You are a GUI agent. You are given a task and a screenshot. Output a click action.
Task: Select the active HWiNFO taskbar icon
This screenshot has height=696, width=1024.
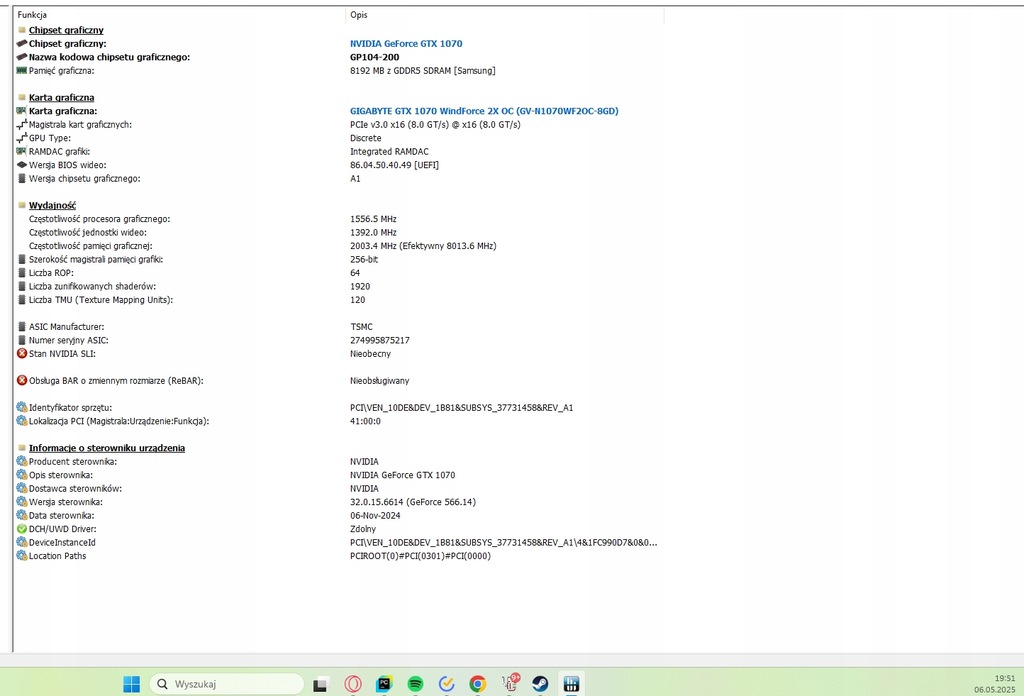tap(571, 684)
